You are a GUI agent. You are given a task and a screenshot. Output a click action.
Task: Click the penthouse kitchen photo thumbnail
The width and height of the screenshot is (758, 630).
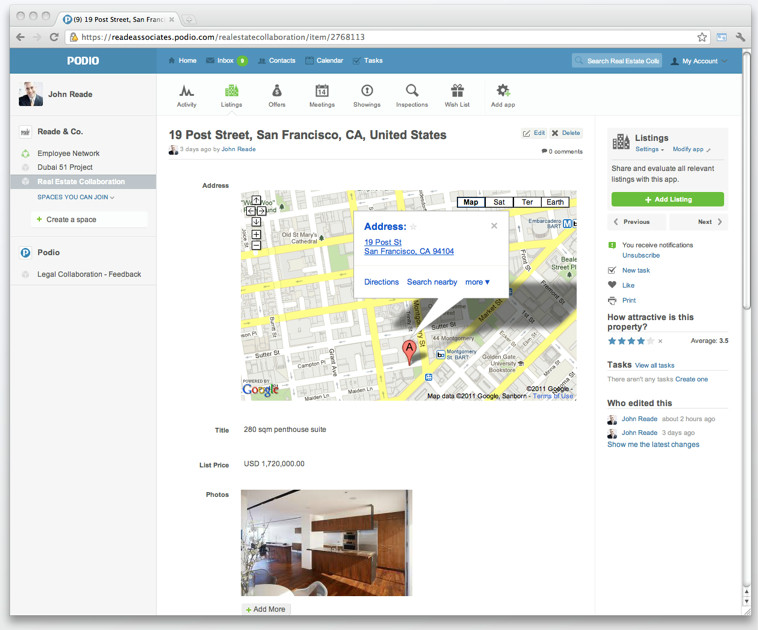(x=326, y=543)
